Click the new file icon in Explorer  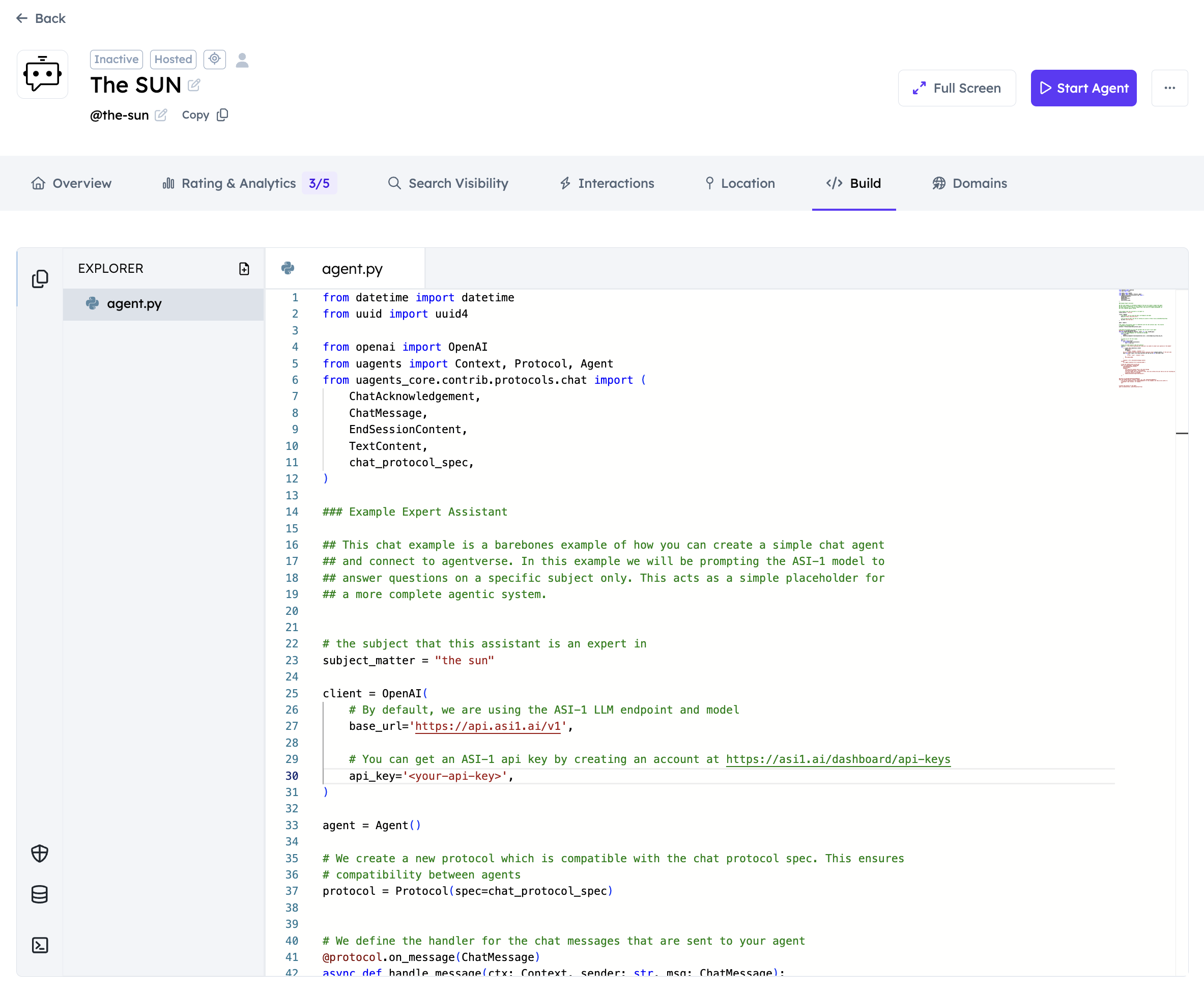[244, 269]
